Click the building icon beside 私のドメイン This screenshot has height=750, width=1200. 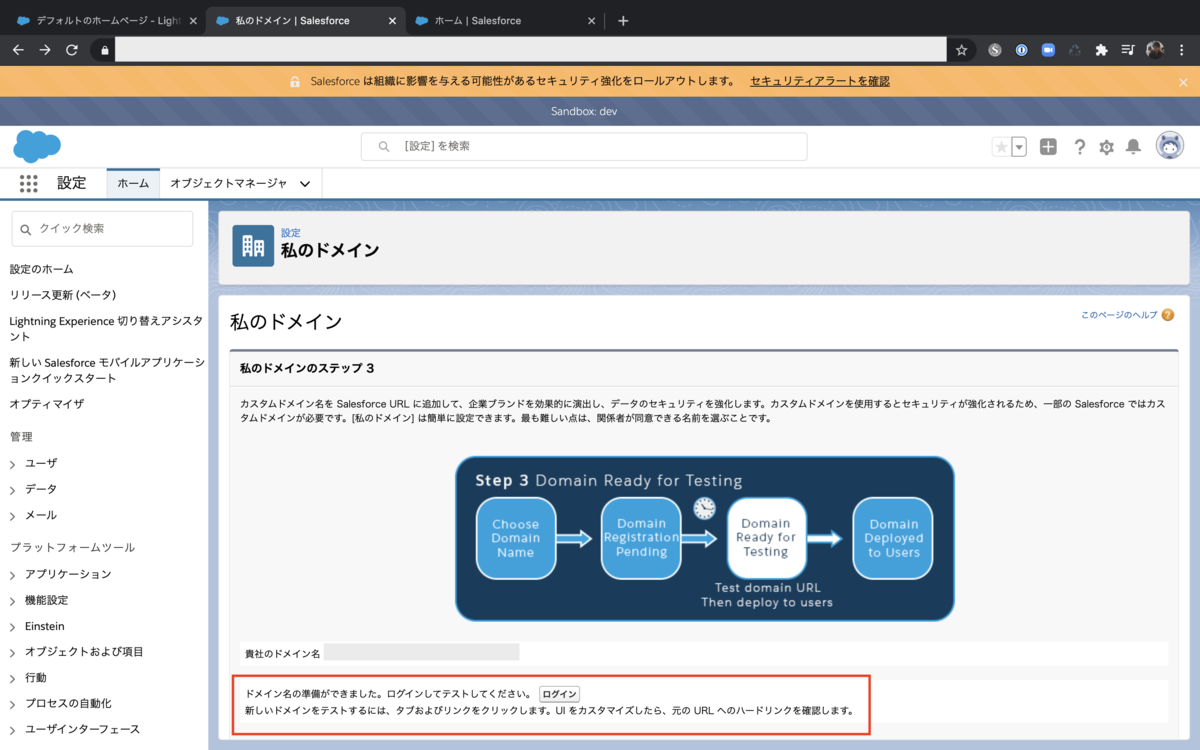[253, 246]
